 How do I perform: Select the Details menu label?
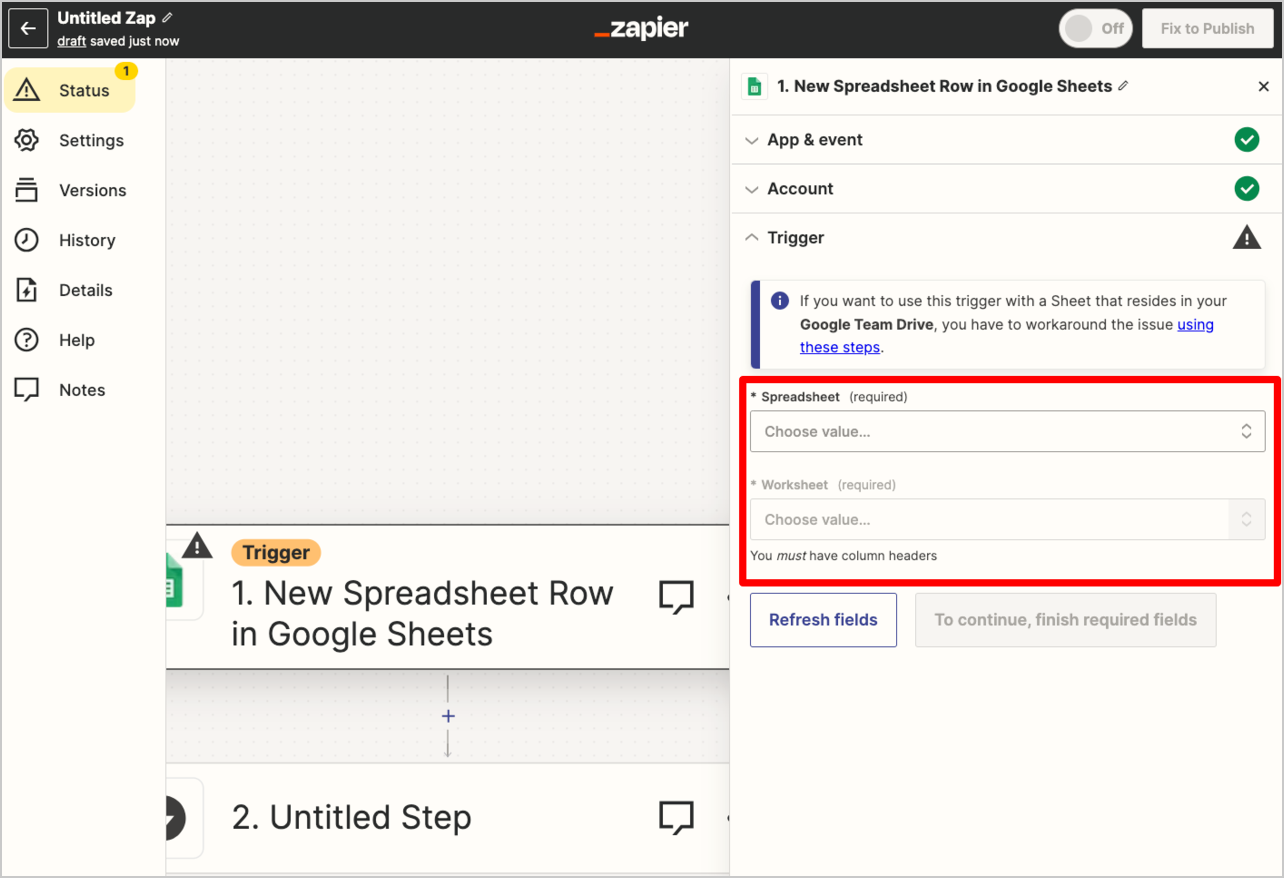pos(86,290)
